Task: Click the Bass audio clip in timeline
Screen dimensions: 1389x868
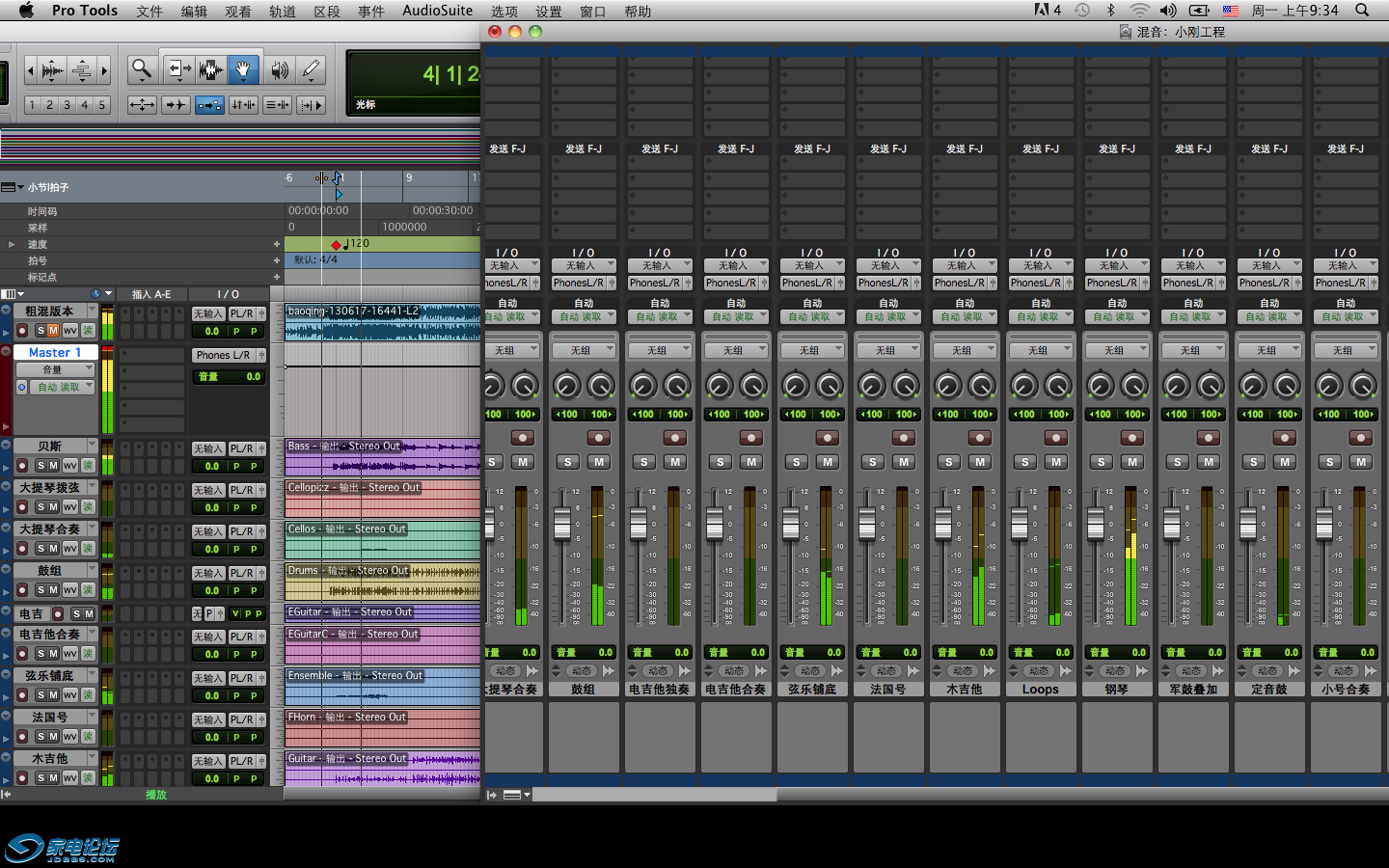Action: [383, 457]
